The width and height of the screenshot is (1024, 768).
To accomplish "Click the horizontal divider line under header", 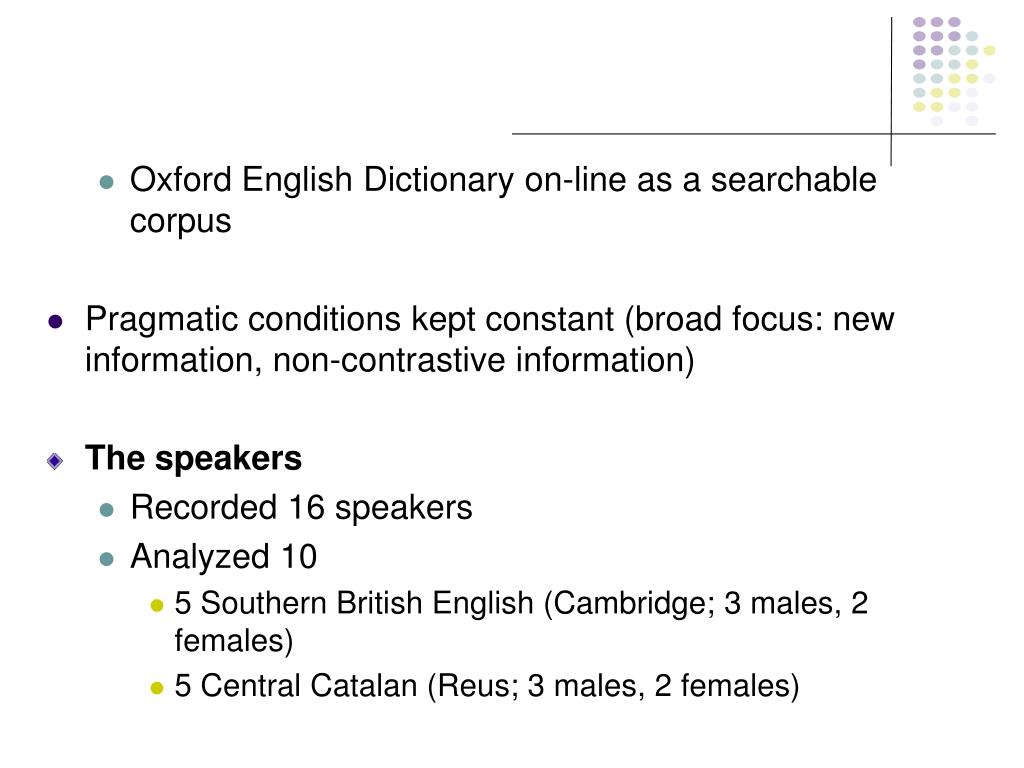I will 754,134.
